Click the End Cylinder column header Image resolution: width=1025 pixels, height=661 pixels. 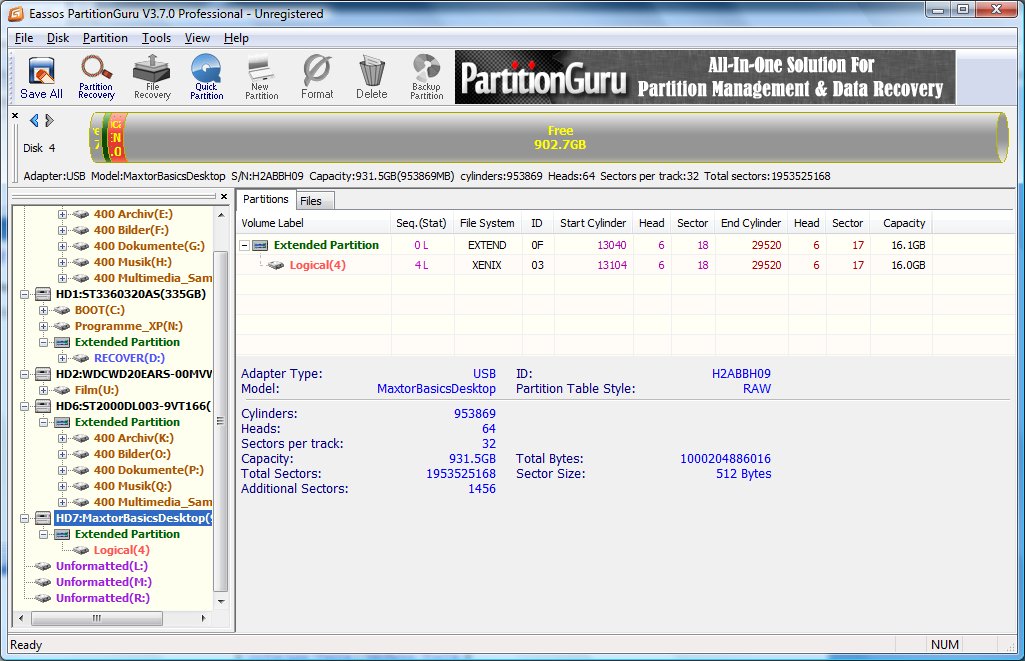click(x=751, y=223)
